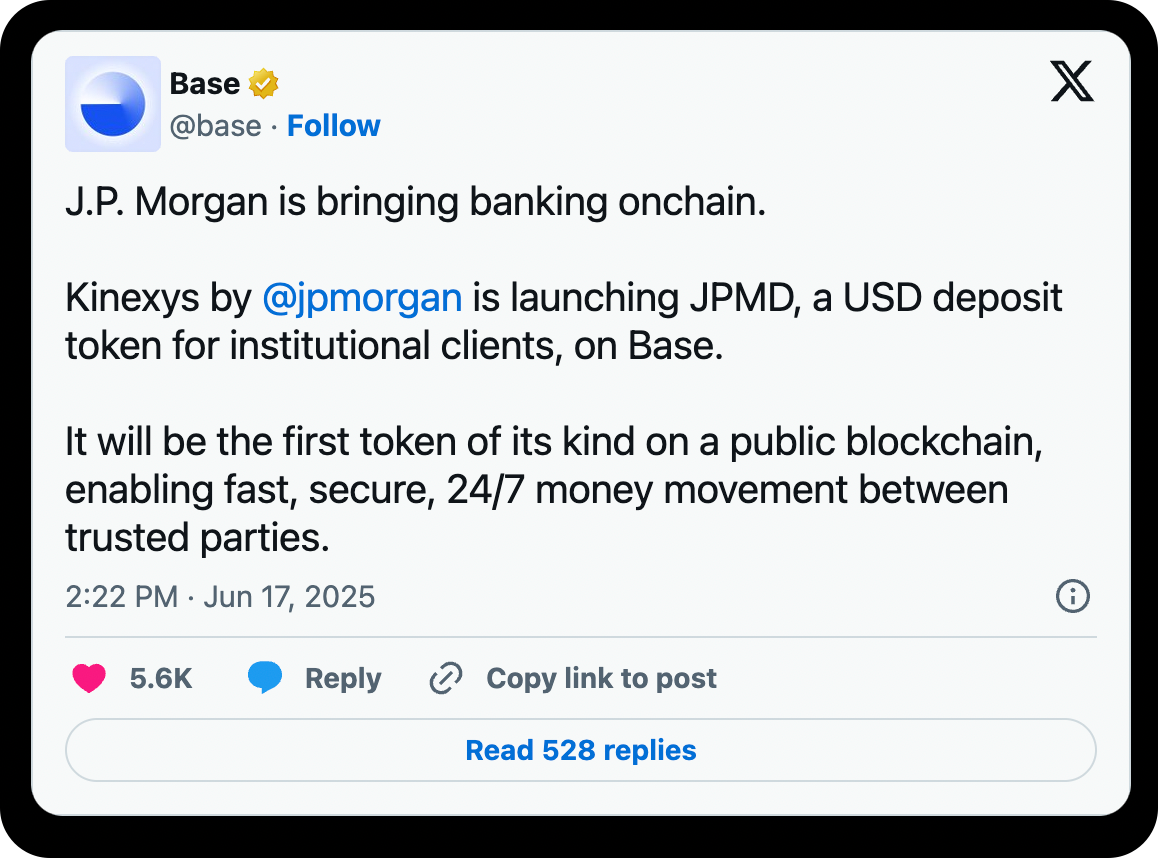Click the 5.6K likes count
This screenshot has width=1158, height=858.
pos(161,679)
